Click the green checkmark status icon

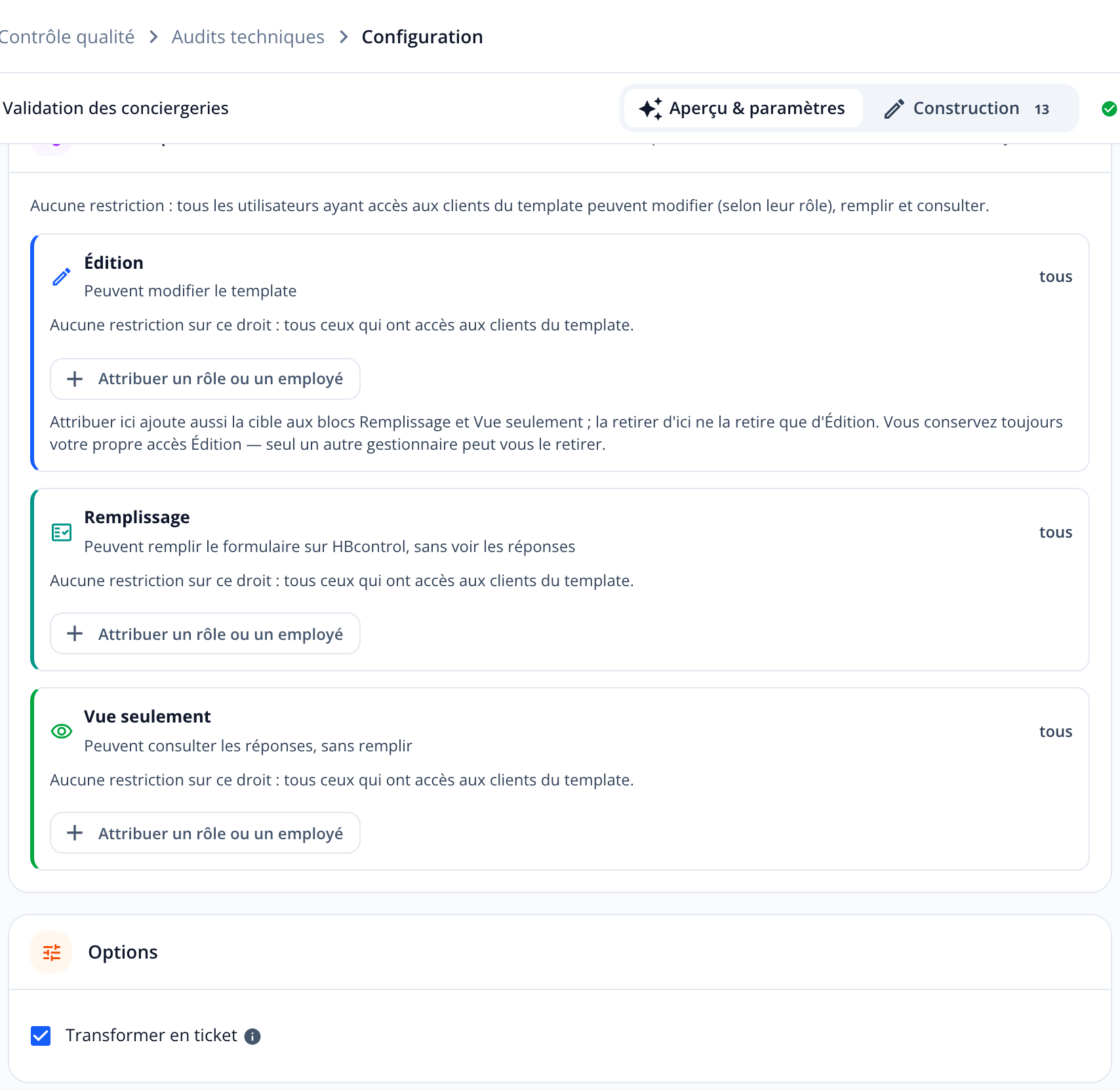[1110, 109]
